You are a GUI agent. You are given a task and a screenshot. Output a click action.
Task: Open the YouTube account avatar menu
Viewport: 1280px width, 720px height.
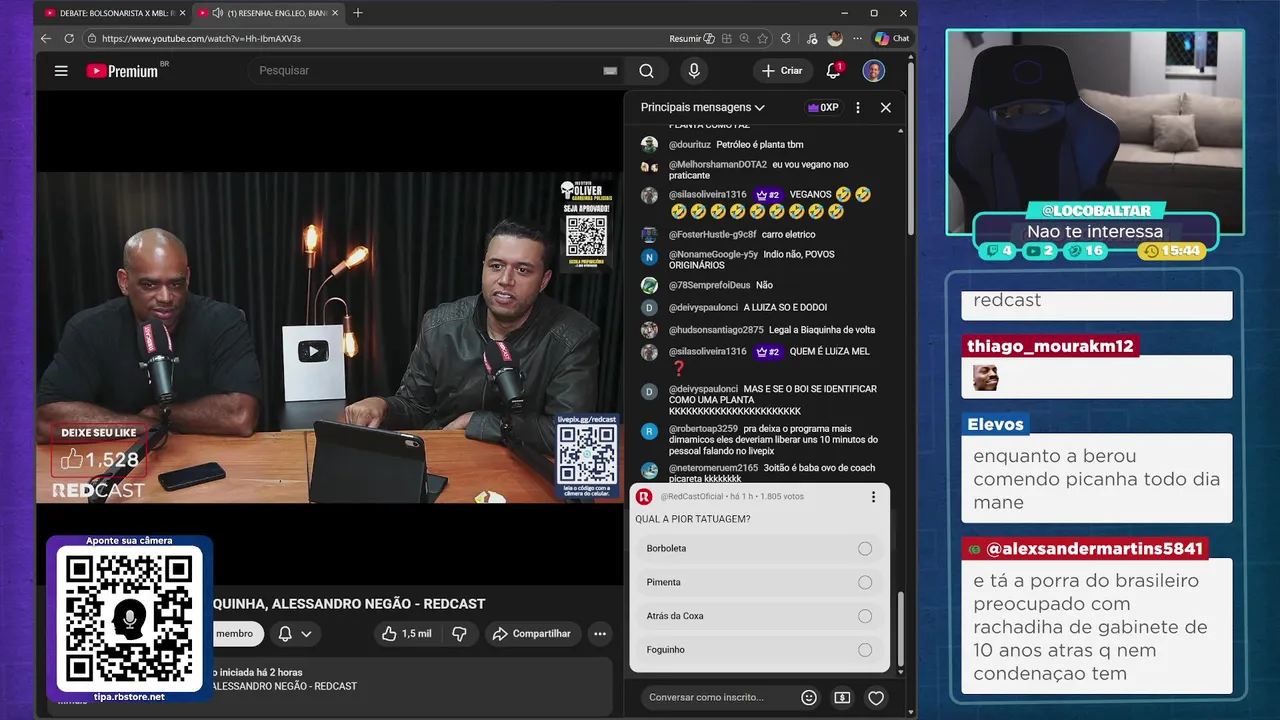874,71
